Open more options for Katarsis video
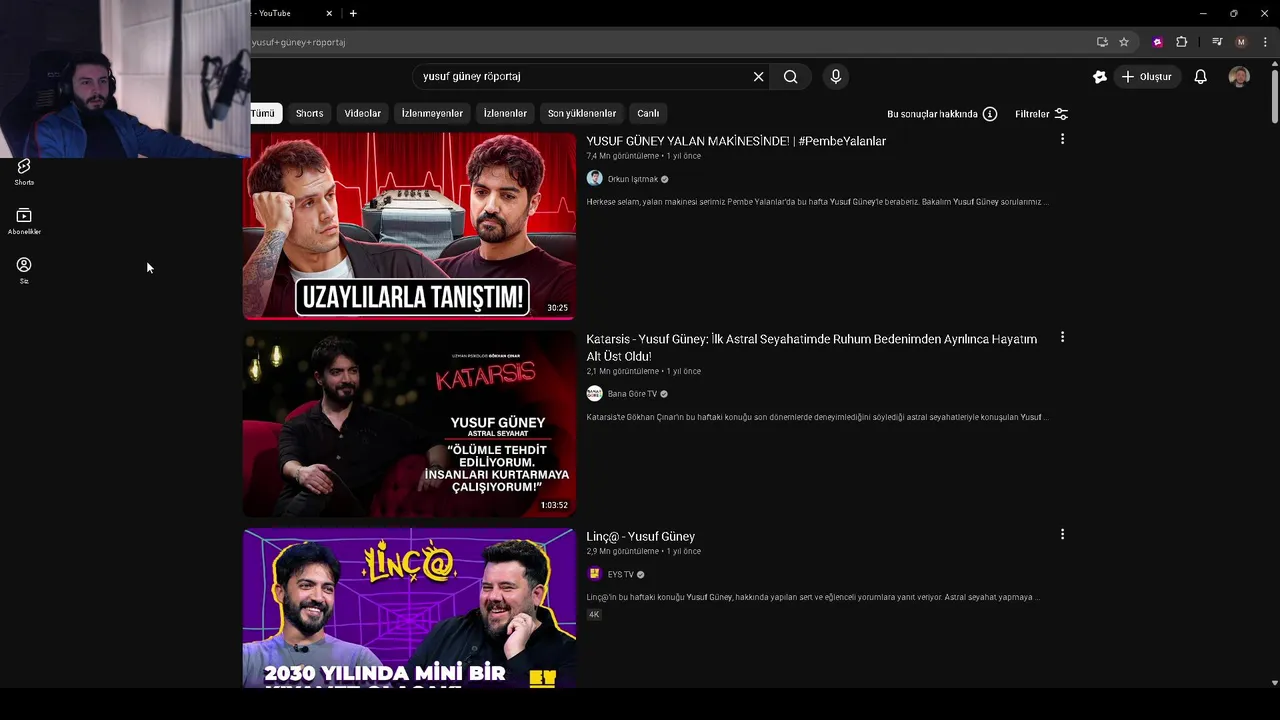The width and height of the screenshot is (1280, 720). (1062, 337)
